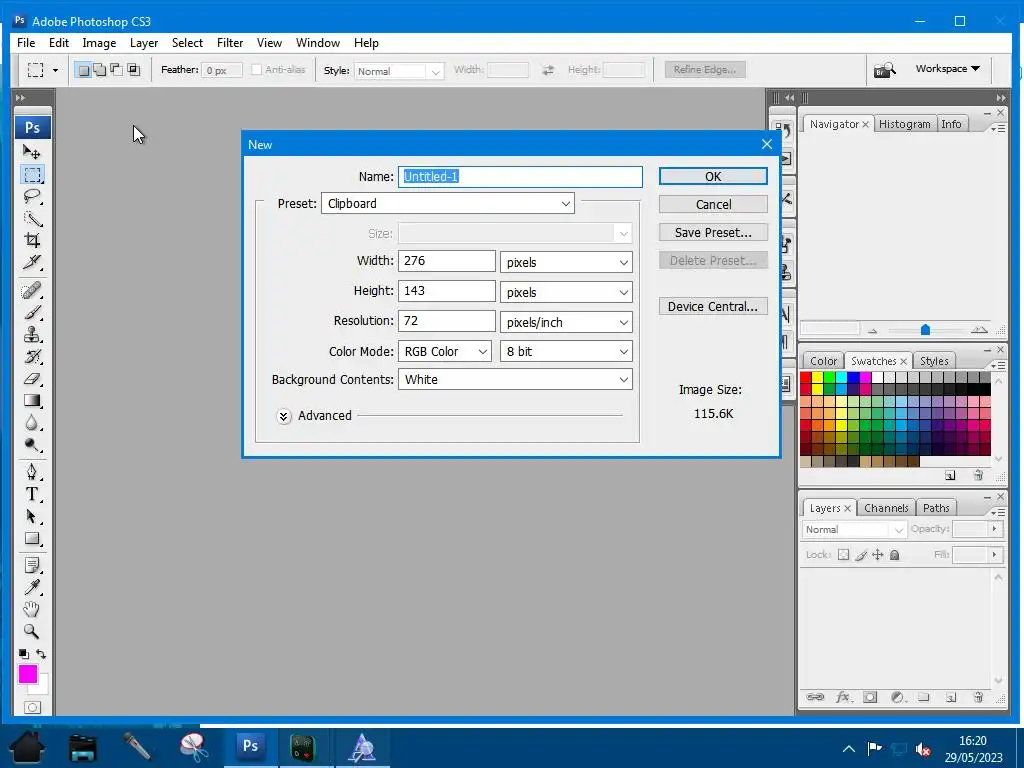Select the Magic Wand tool
The image size is (1024, 768).
click(31, 219)
